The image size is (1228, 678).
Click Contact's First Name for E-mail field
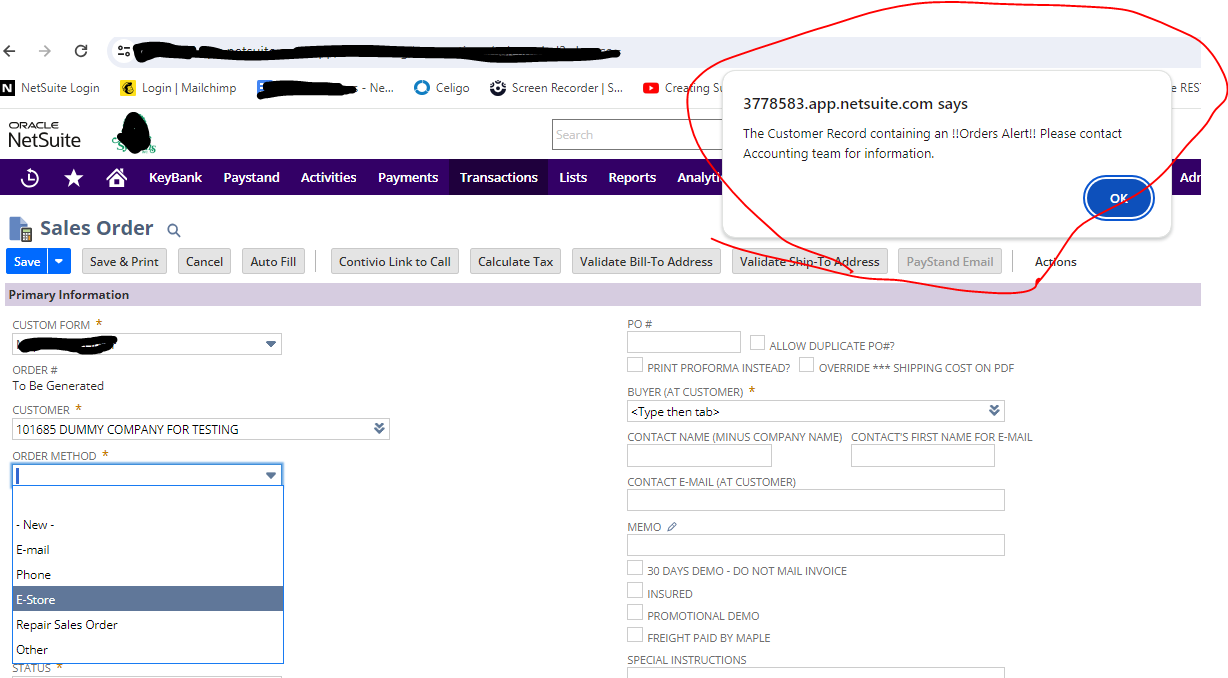[923, 456]
